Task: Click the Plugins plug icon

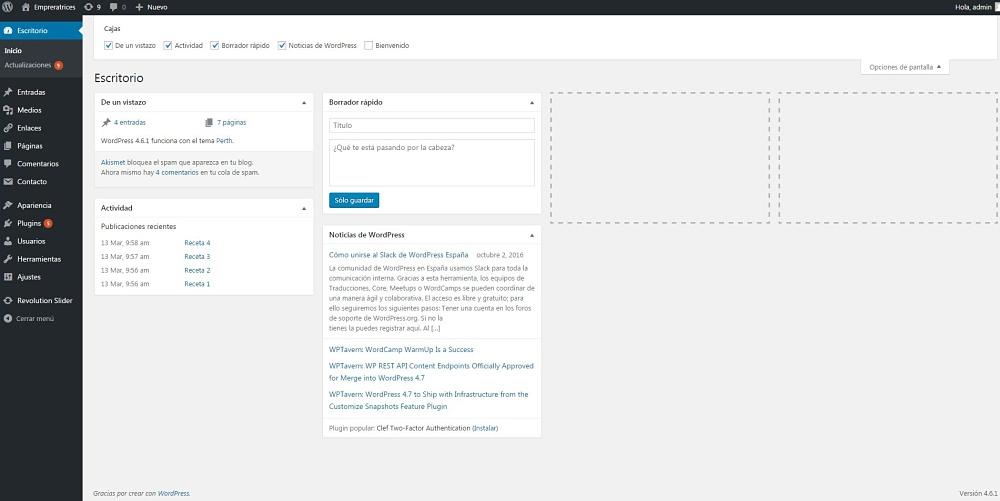Action: pyautogui.click(x=8, y=224)
